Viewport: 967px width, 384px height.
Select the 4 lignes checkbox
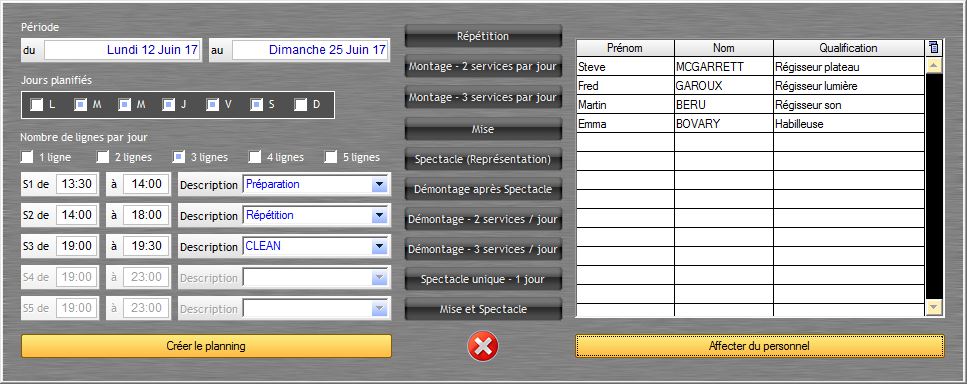(x=255, y=157)
